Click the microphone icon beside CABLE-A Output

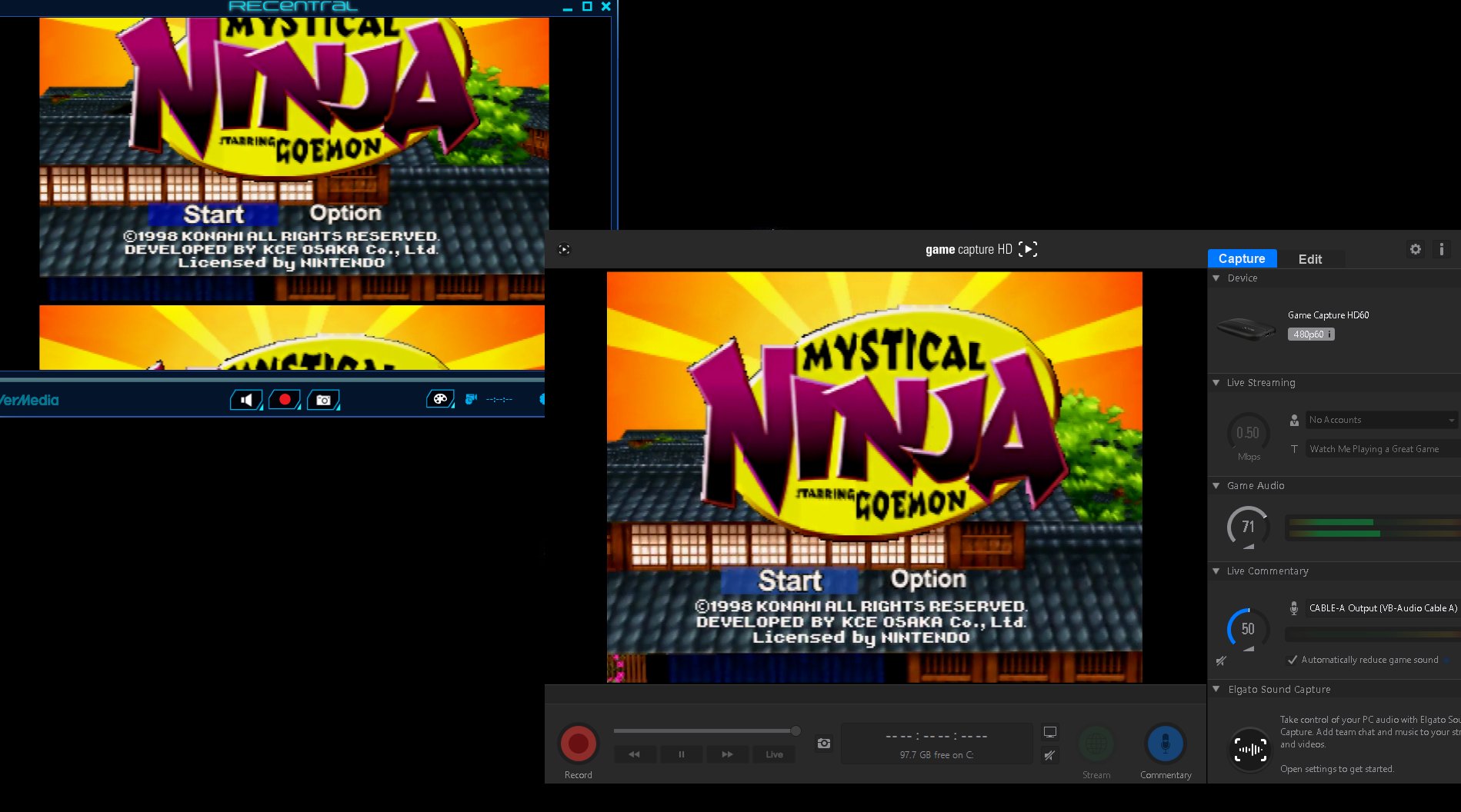[1294, 607]
